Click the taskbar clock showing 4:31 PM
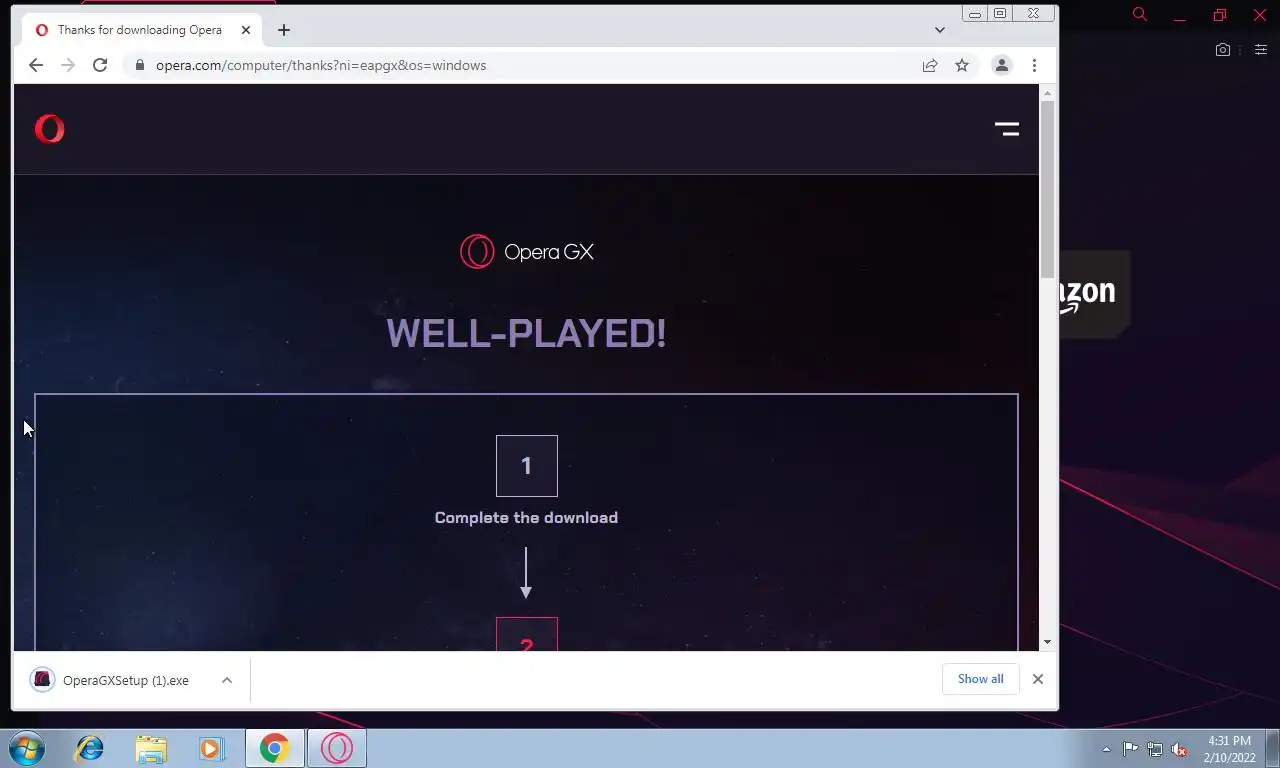 1230,749
